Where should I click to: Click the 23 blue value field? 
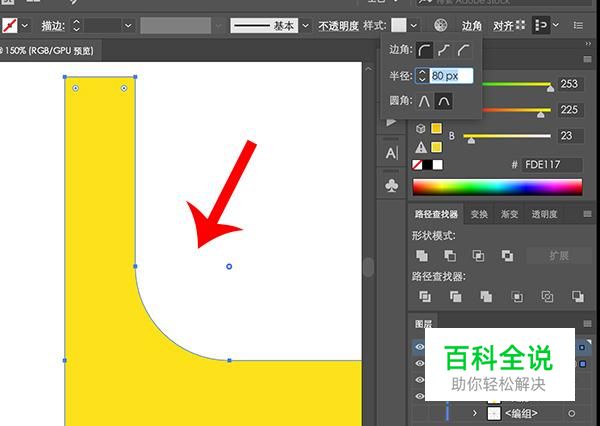coord(570,136)
